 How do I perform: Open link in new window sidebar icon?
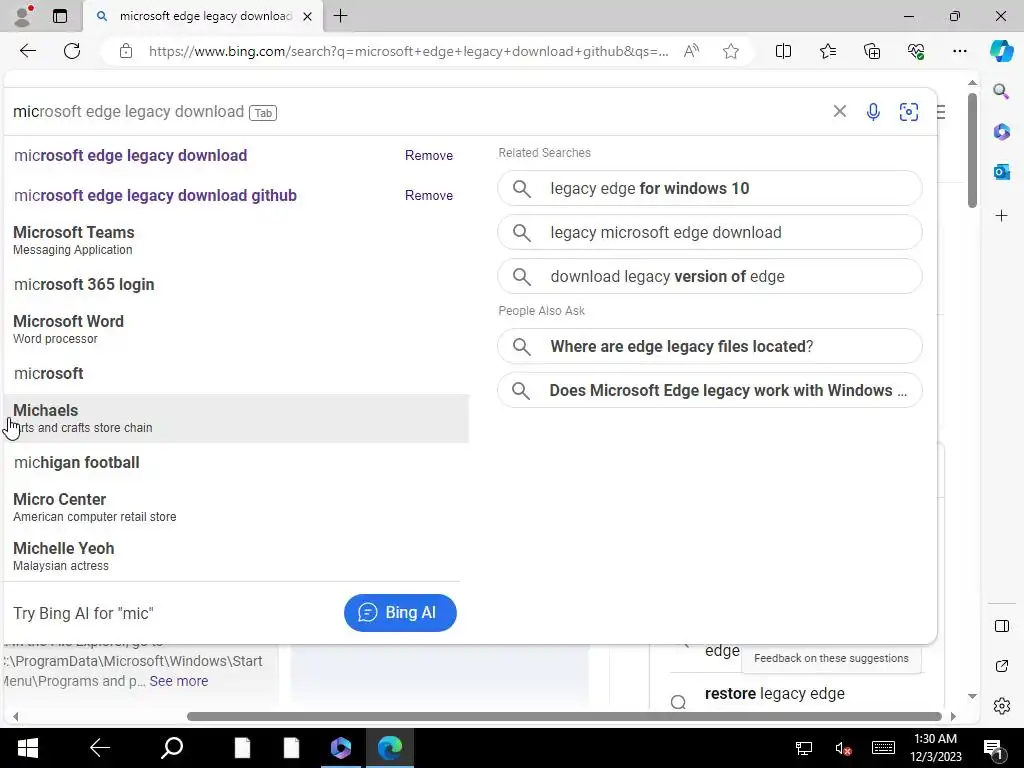tap(1001, 666)
